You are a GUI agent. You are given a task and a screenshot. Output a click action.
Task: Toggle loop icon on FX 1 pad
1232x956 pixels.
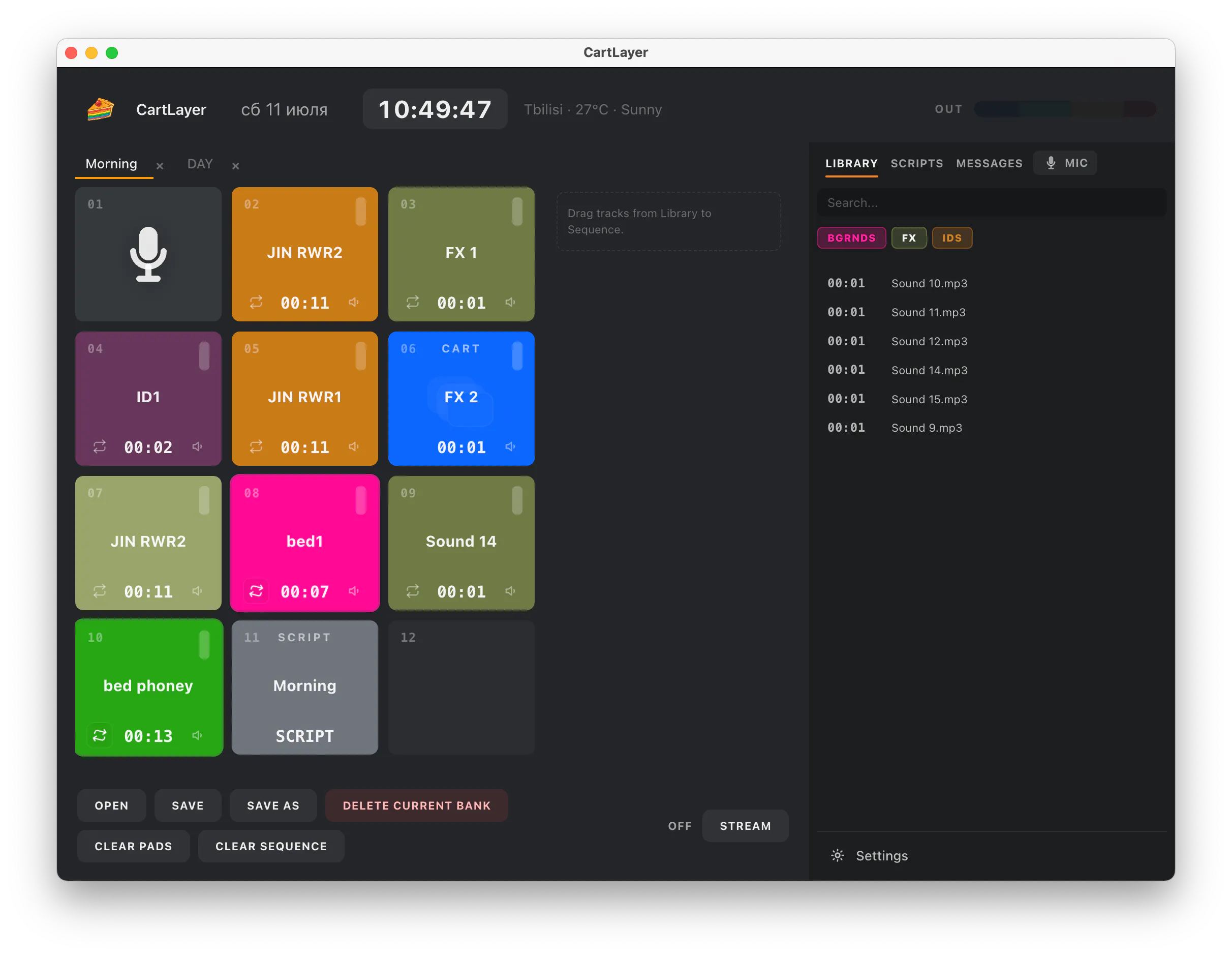413,303
